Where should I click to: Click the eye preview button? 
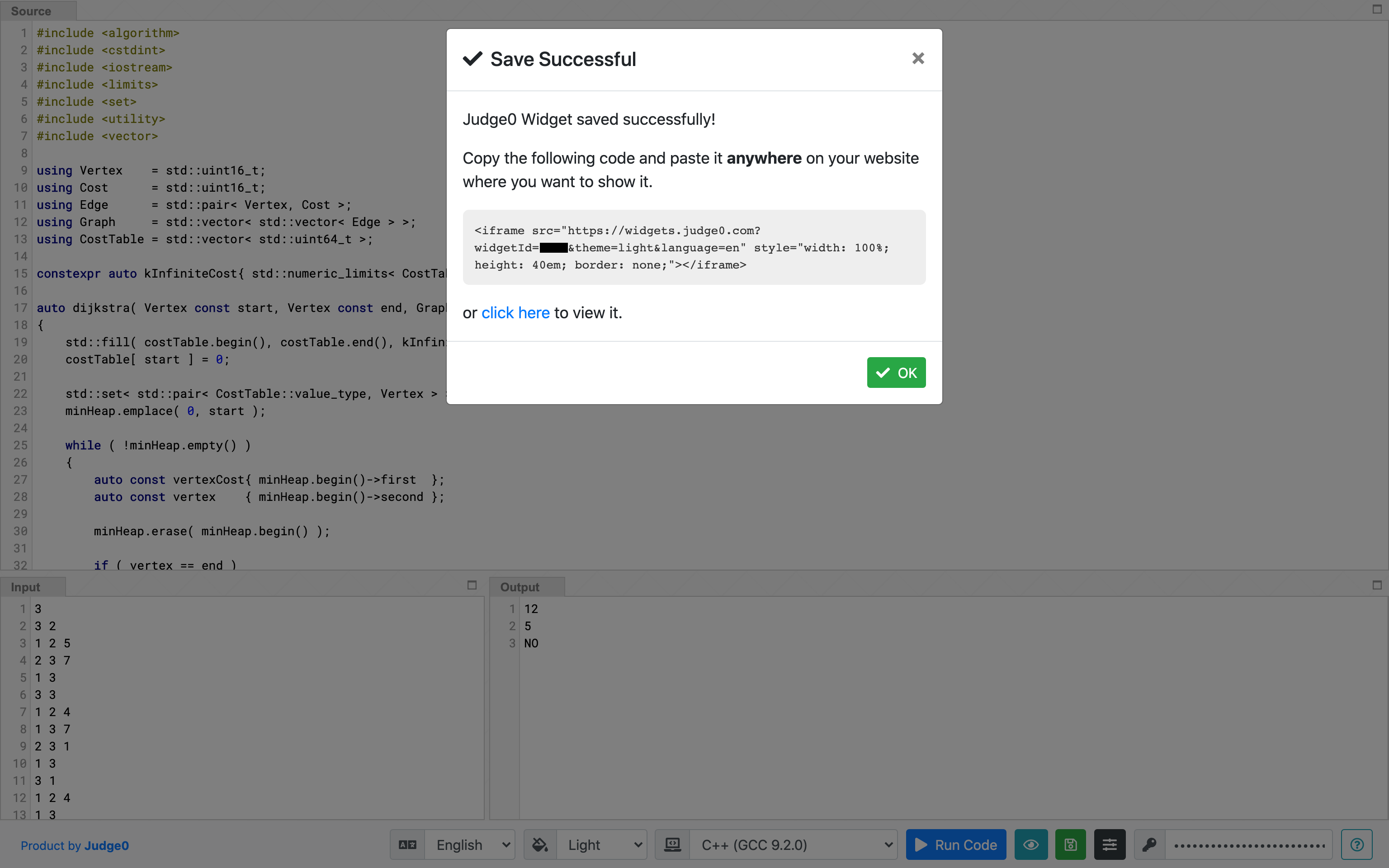pyautogui.click(x=1030, y=844)
